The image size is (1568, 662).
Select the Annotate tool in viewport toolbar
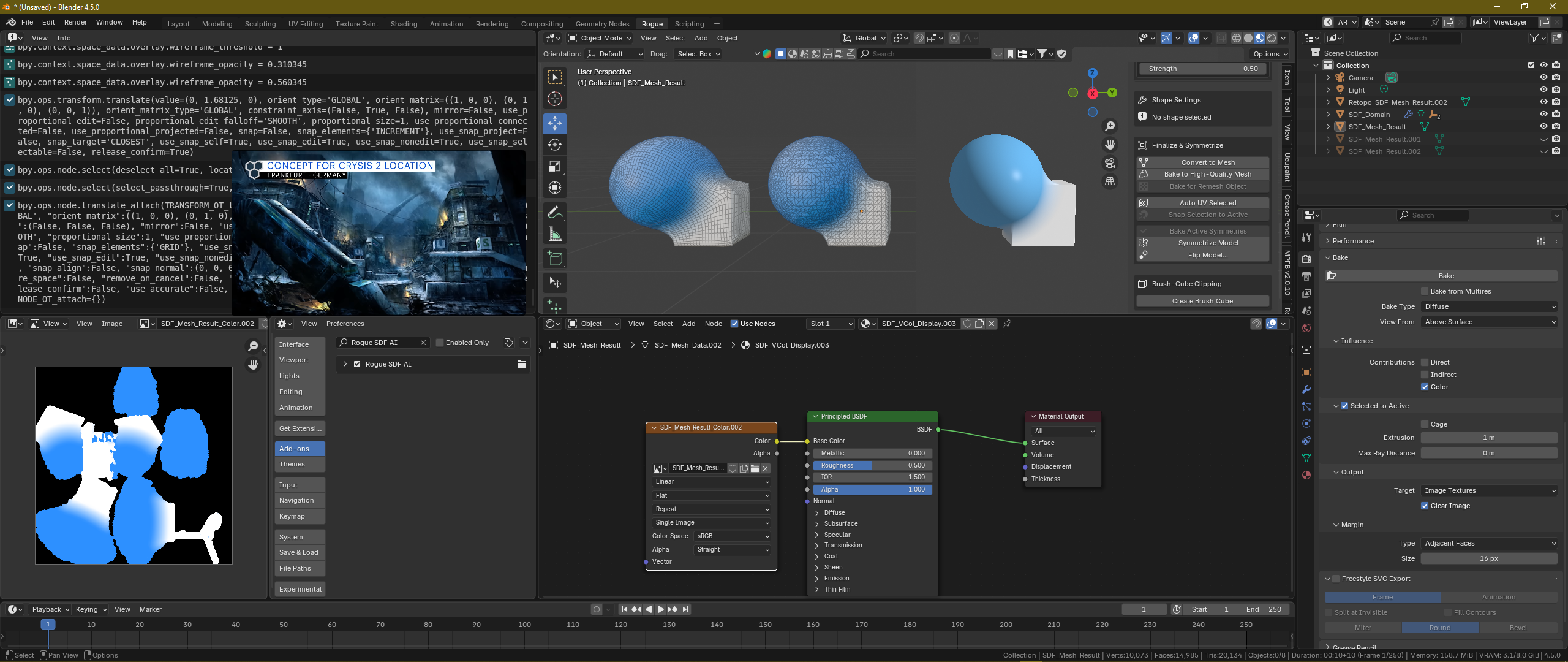point(555,213)
